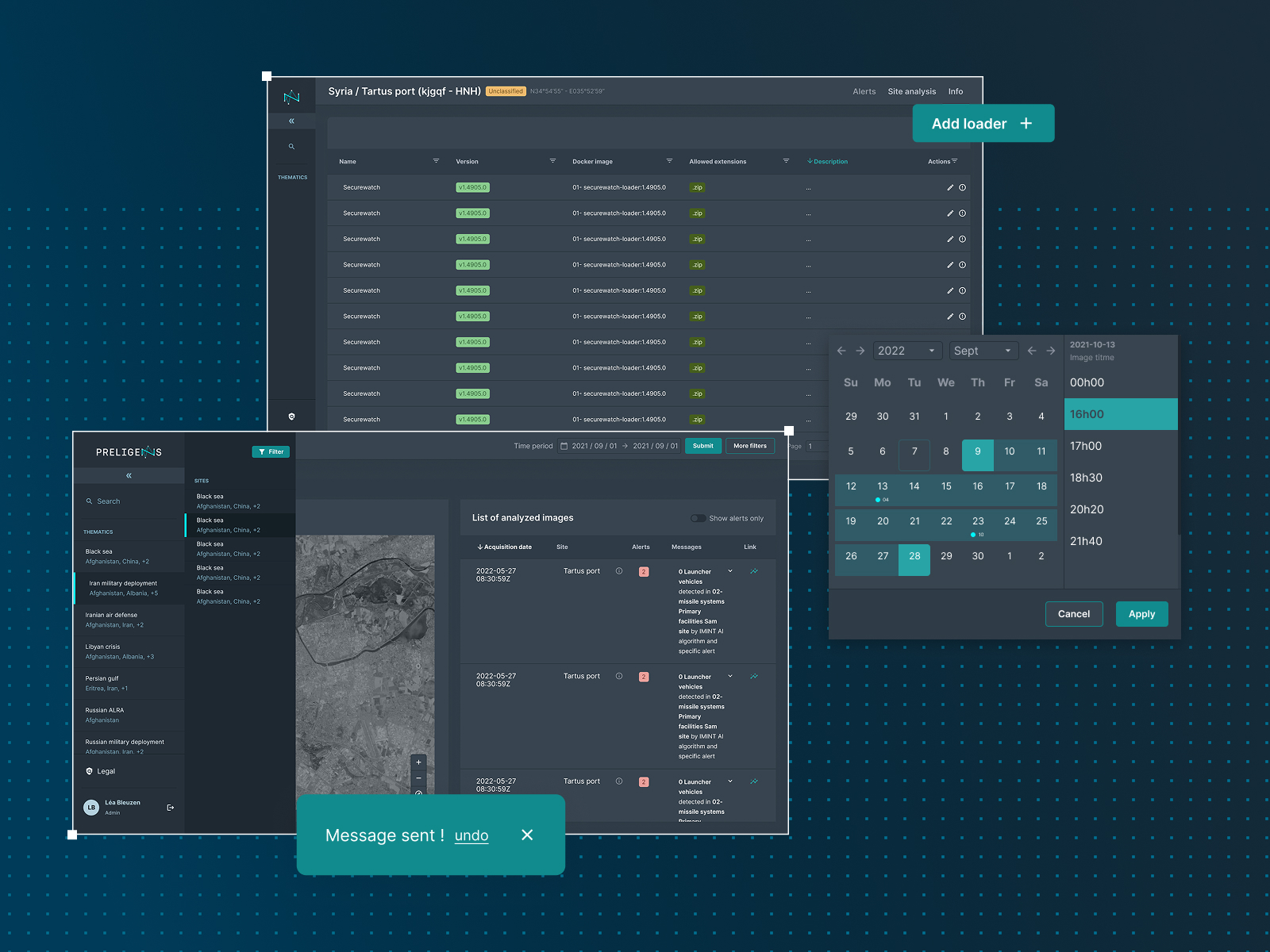Click the logout icon next to Léa Bleuzen
The height and width of the screenshot is (952, 1270).
pos(170,807)
